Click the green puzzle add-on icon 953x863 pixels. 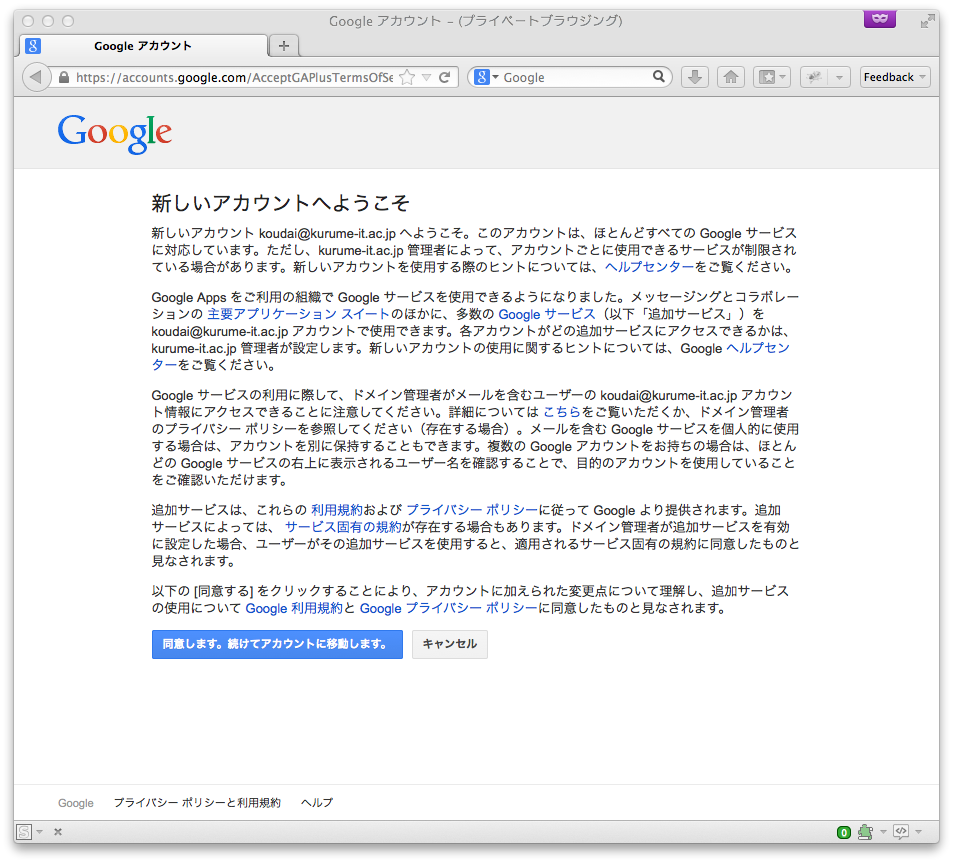coord(865,831)
